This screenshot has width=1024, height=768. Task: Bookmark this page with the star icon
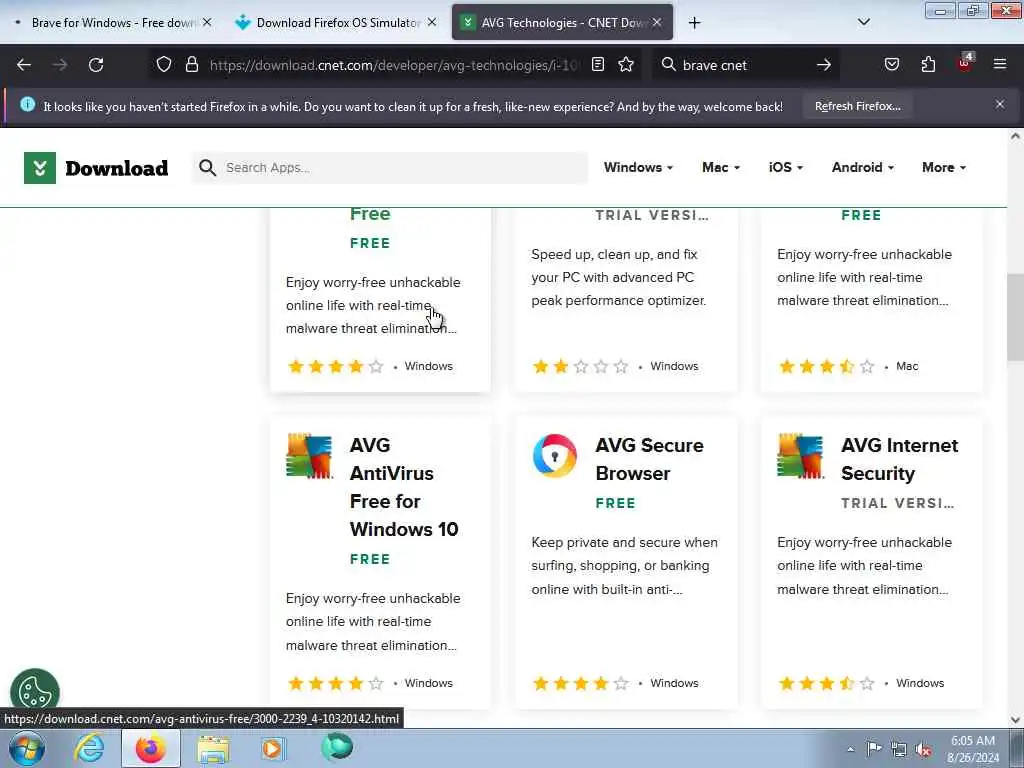pos(626,65)
